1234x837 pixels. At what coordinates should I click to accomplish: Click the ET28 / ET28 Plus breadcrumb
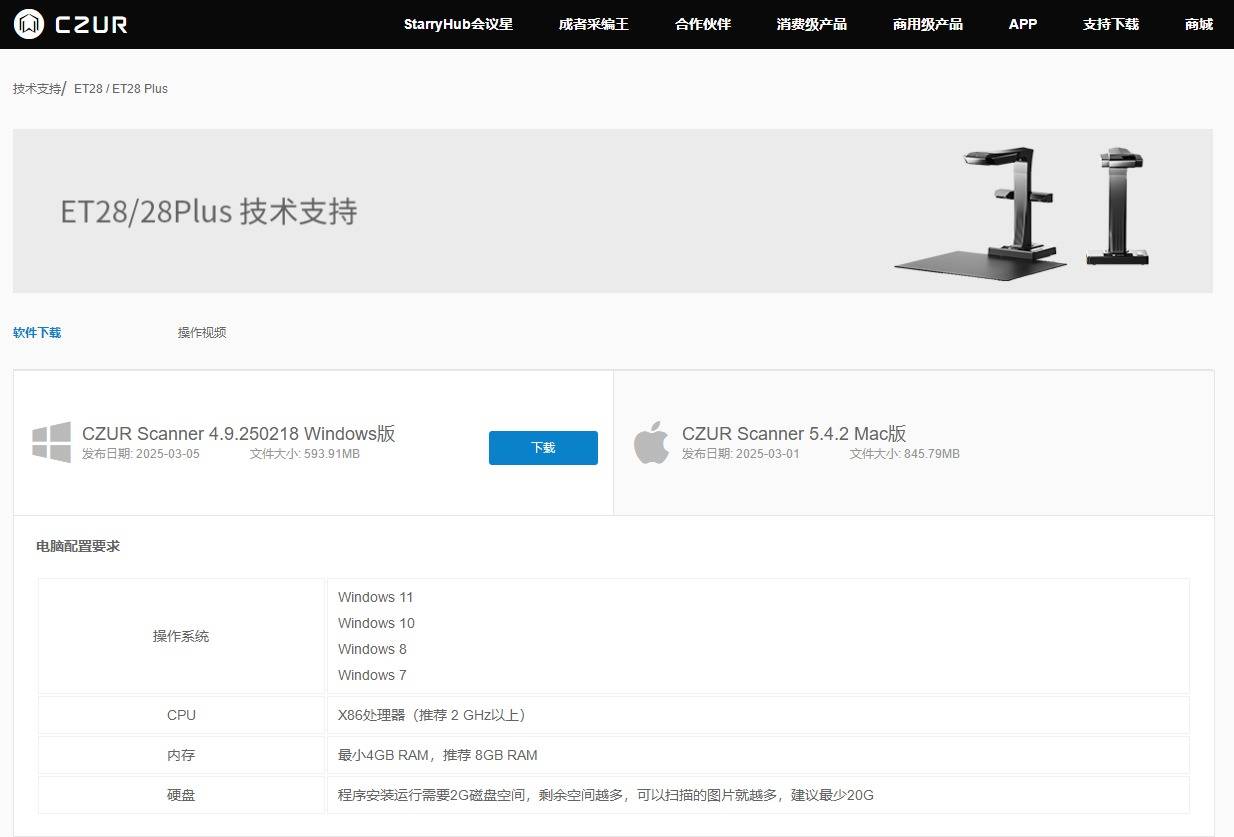click(121, 89)
